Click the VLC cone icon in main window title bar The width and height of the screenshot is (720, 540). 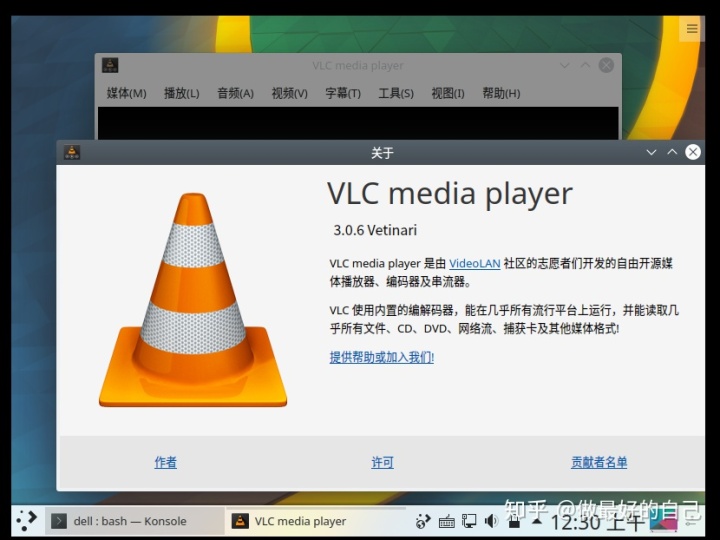(110, 65)
